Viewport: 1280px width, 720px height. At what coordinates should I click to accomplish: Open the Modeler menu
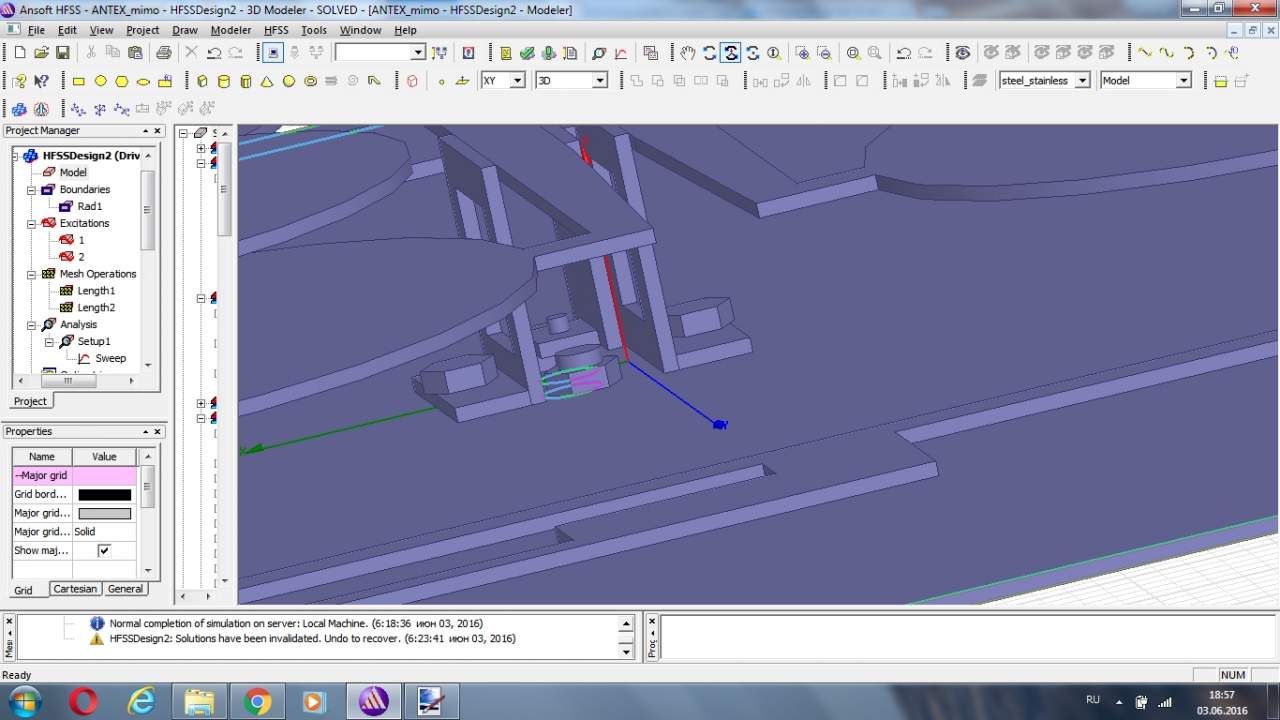[230, 30]
